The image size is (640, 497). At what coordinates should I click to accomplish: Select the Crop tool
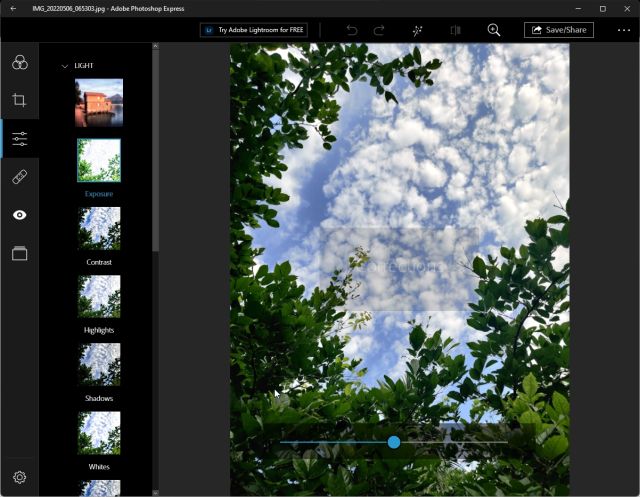(x=19, y=100)
